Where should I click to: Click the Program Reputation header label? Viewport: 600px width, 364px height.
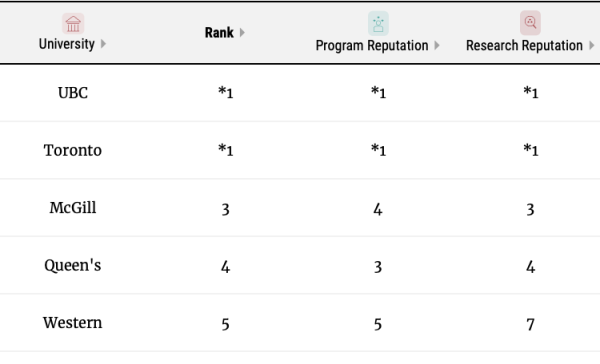(372, 46)
